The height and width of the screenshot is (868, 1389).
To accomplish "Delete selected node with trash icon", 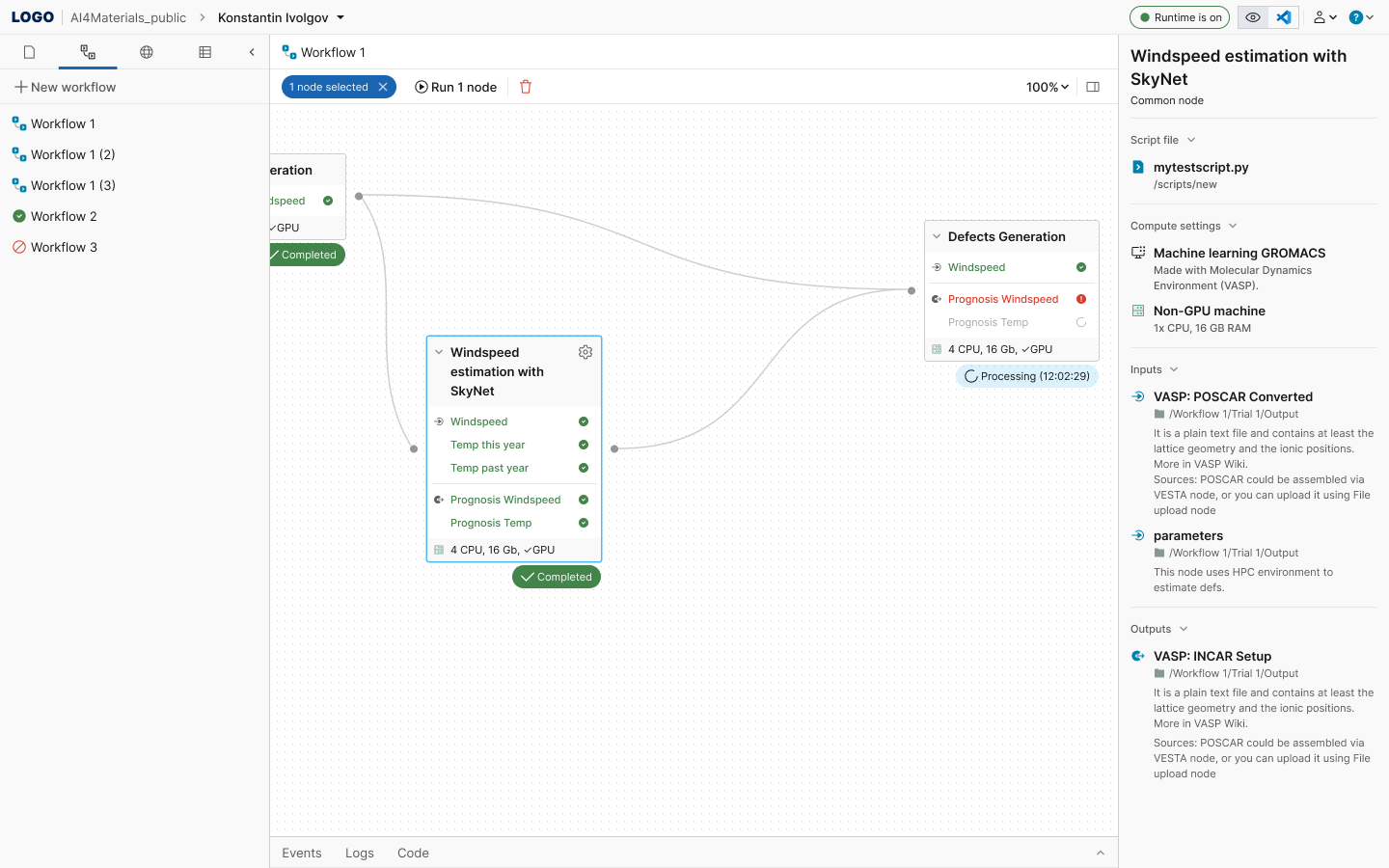I will click(x=526, y=87).
